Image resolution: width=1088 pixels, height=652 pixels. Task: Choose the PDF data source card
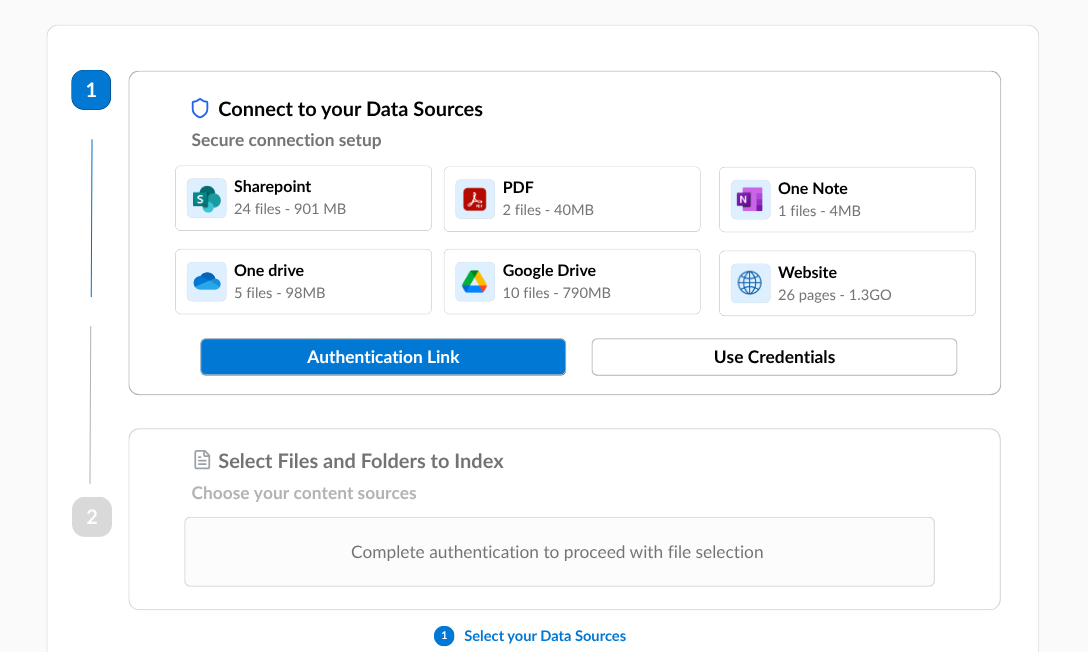[572, 199]
